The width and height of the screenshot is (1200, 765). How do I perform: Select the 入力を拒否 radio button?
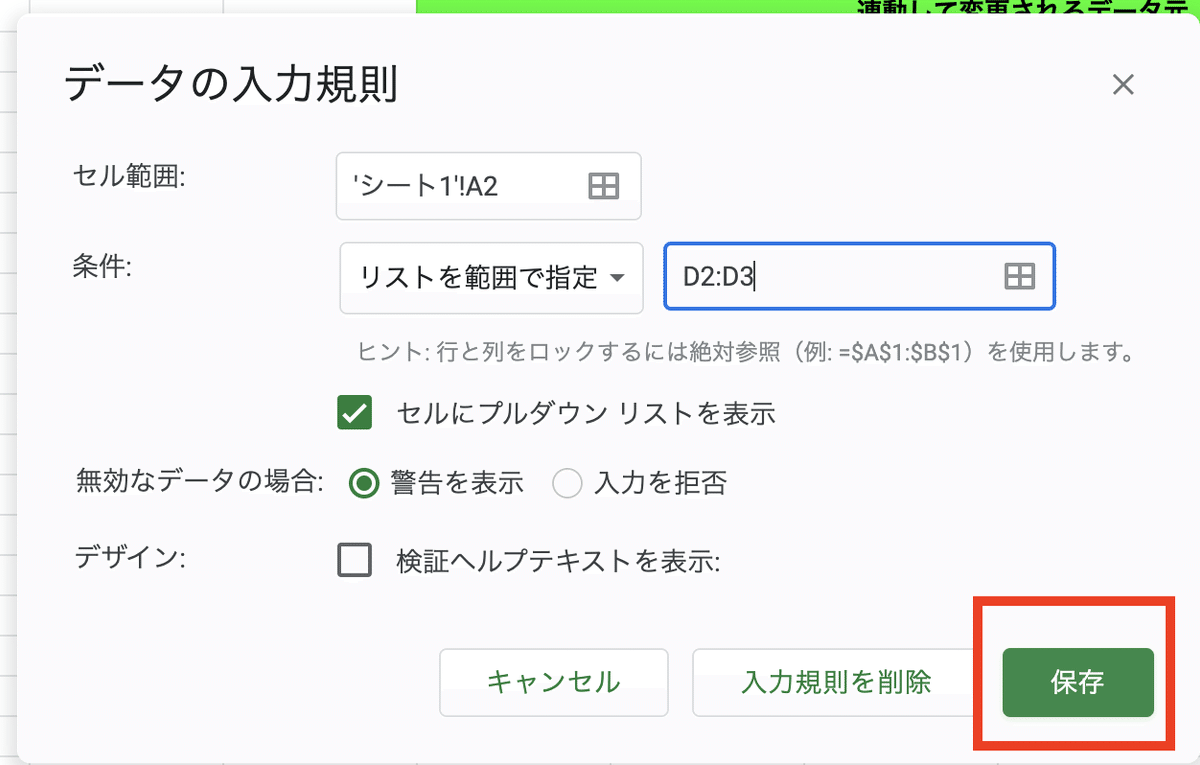pos(567,482)
